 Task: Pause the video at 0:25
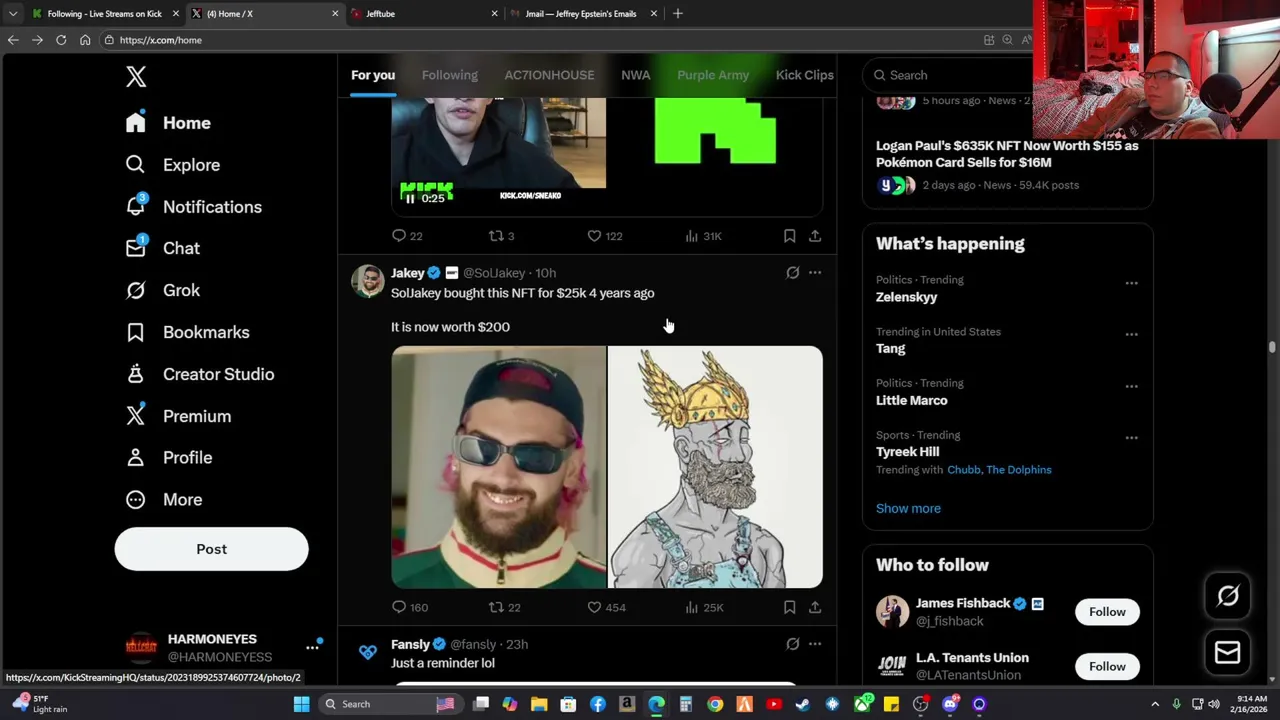click(x=409, y=198)
